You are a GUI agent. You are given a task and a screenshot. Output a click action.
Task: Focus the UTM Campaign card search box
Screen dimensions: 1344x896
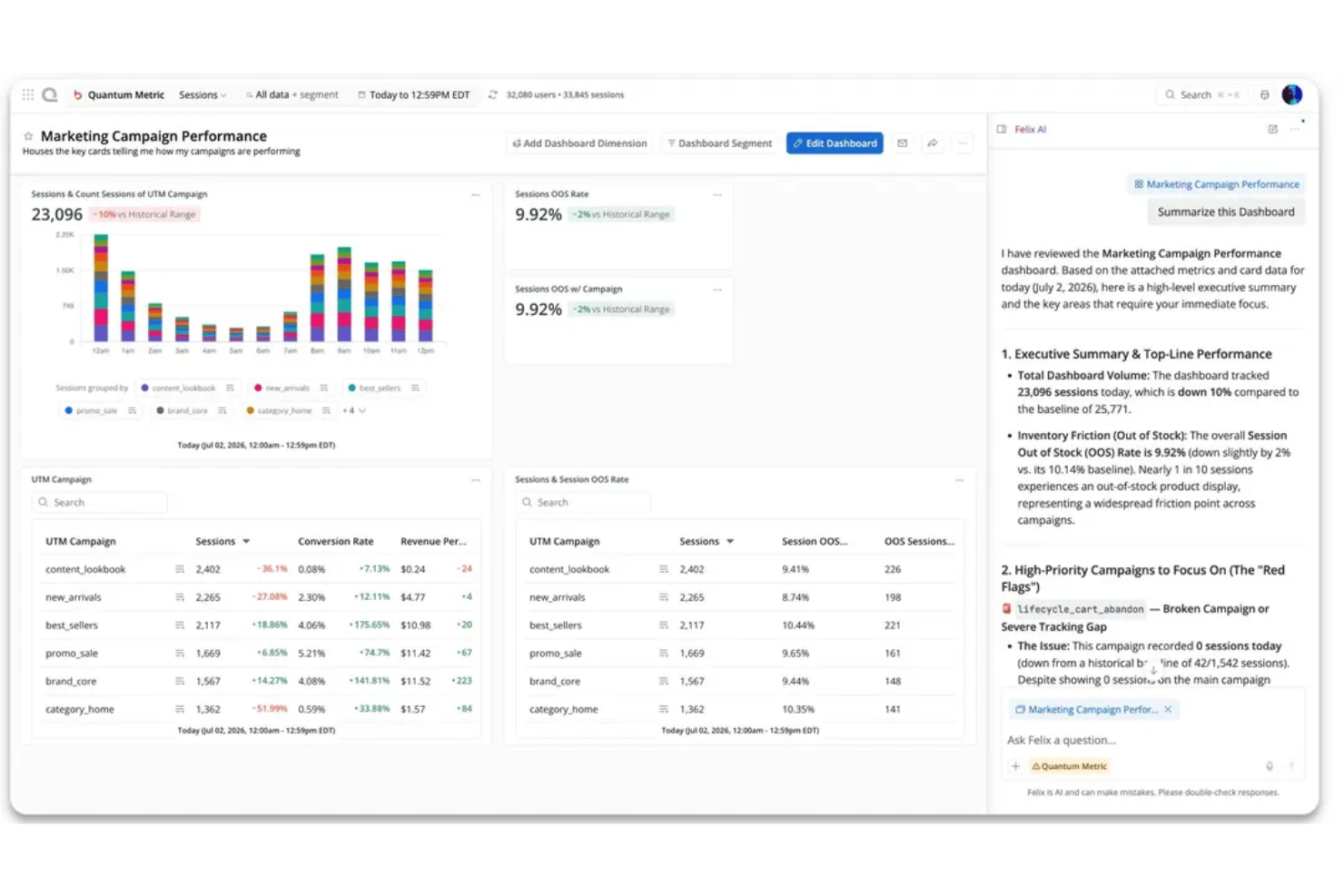pos(100,503)
